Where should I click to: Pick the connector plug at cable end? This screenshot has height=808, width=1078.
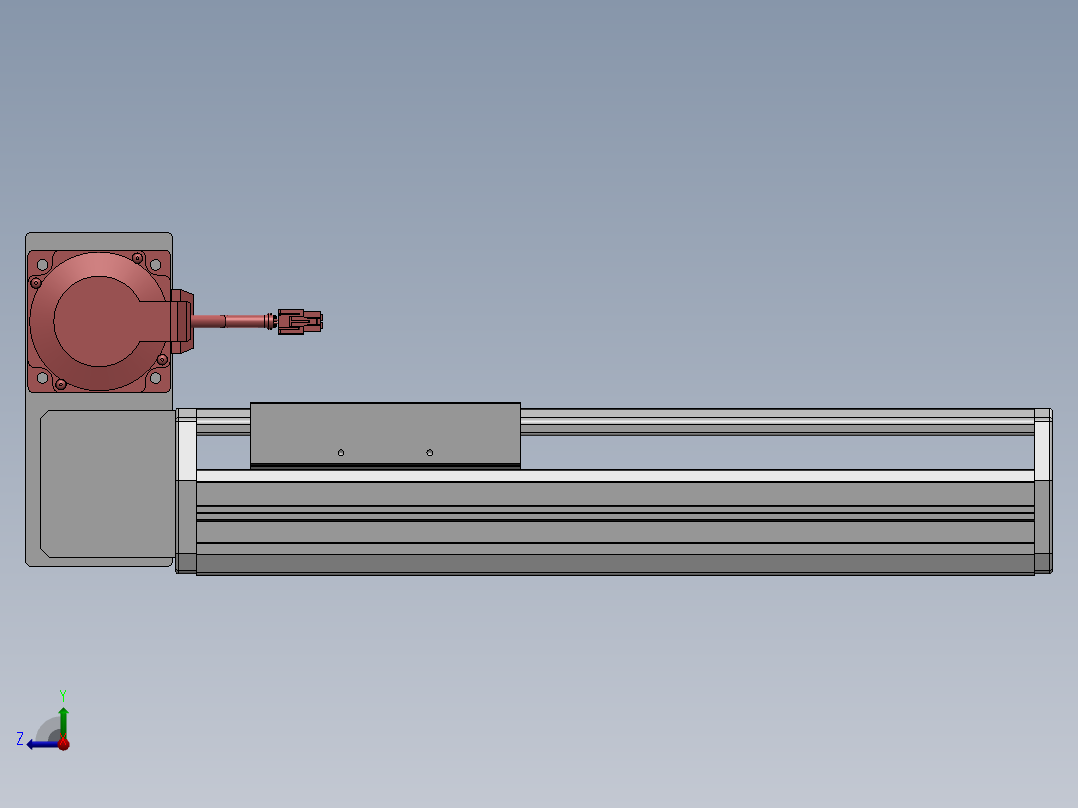tap(300, 321)
